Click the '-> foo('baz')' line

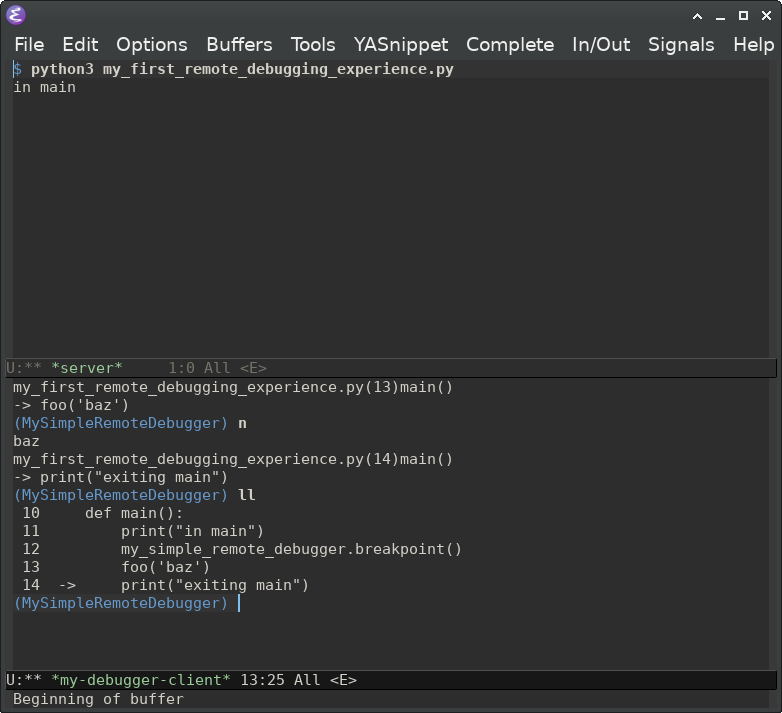tap(71, 405)
